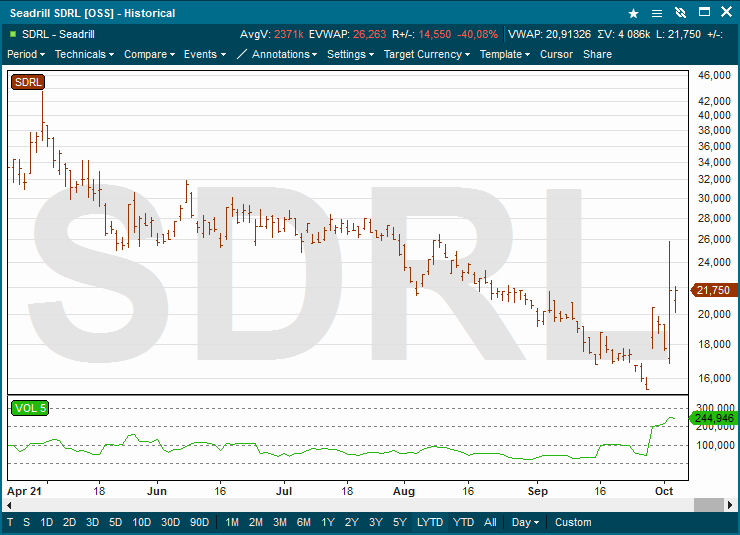Select the 30D time range
Screen dimensions: 740x535
pyautogui.click(x=170, y=522)
